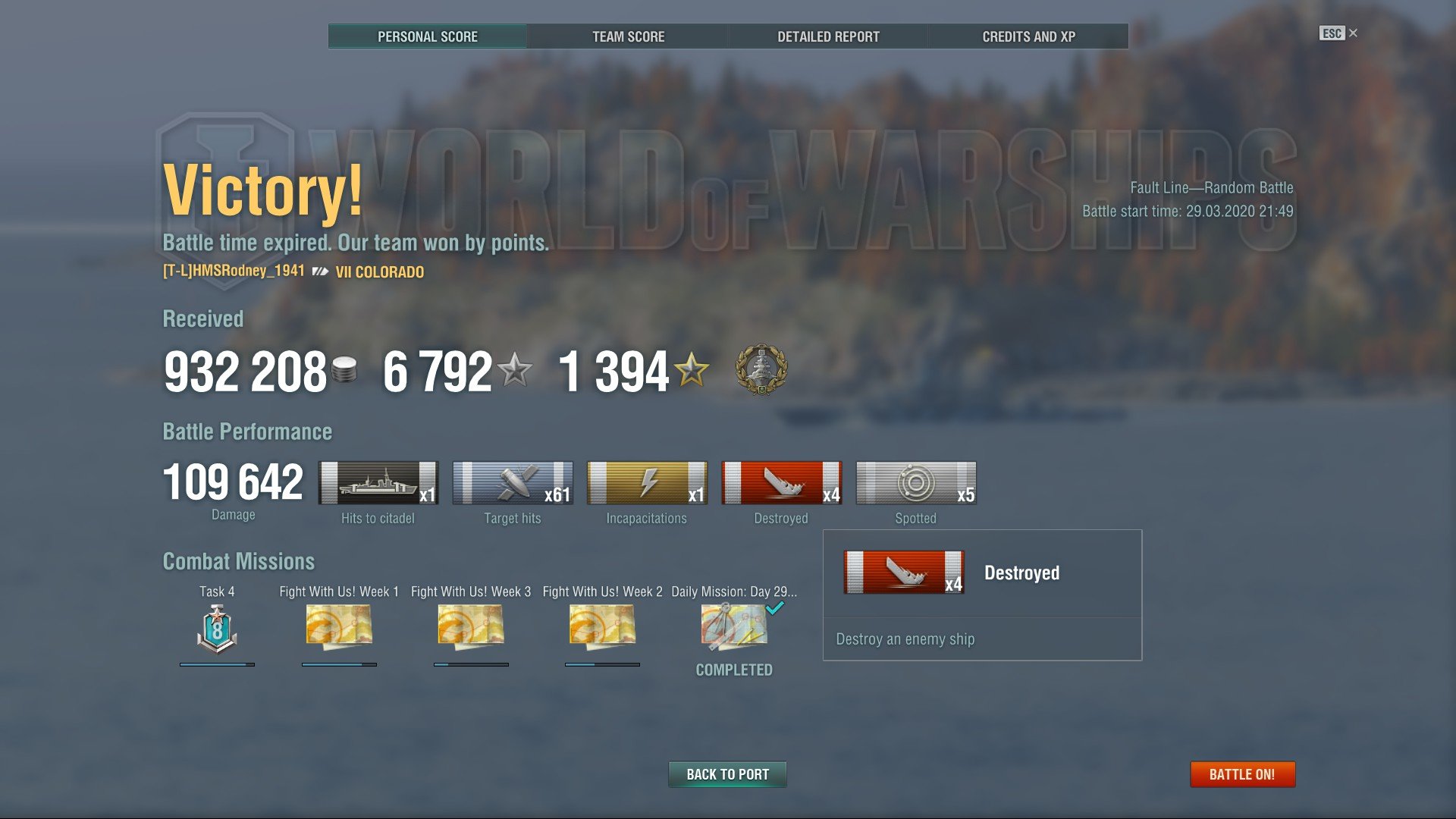This screenshot has height=819, width=1456.
Task: Open the Task 4 mission badge
Action: pyautogui.click(x=217, y=629)
